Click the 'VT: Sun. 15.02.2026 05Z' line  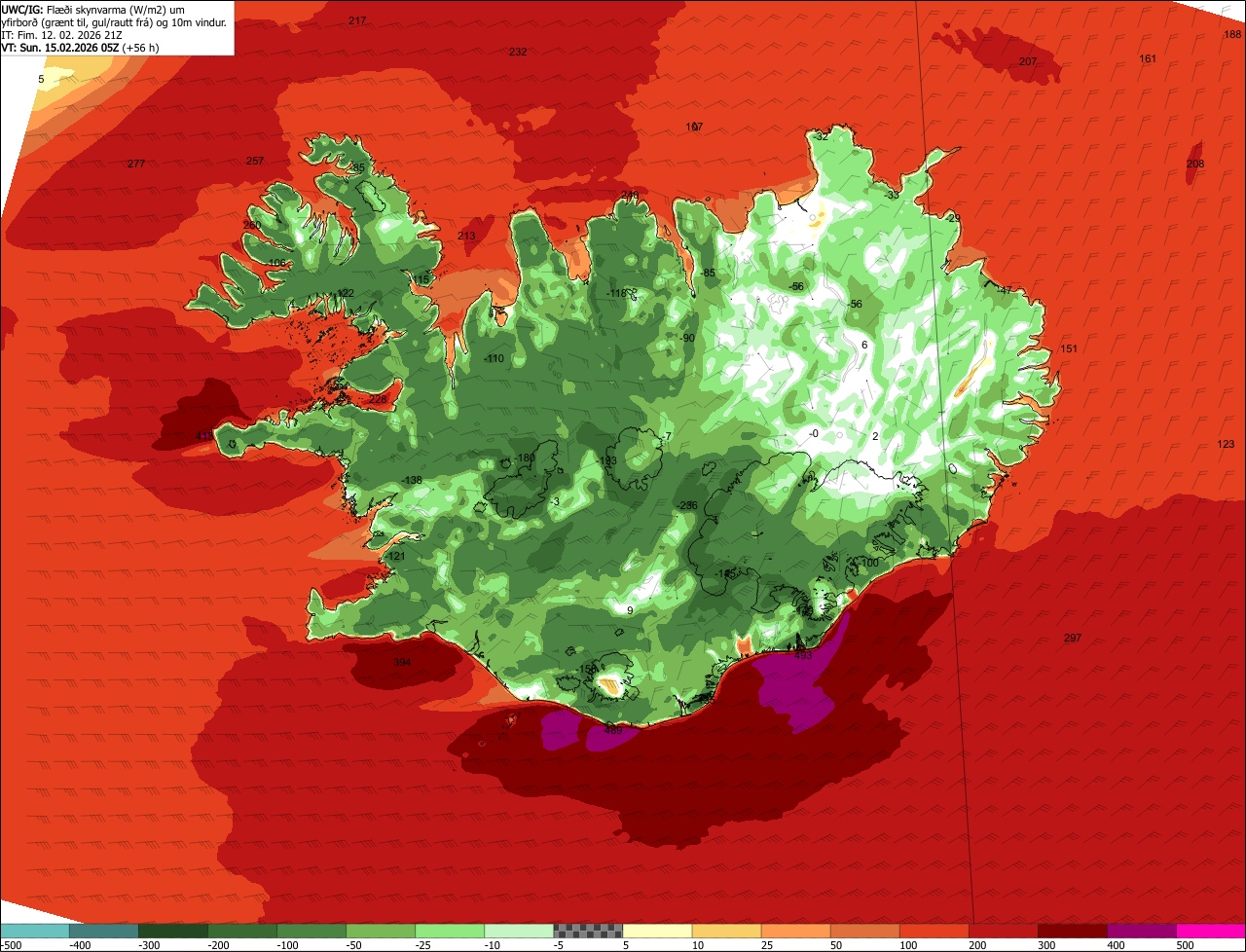pyautogui.click(x=80, y=47)
